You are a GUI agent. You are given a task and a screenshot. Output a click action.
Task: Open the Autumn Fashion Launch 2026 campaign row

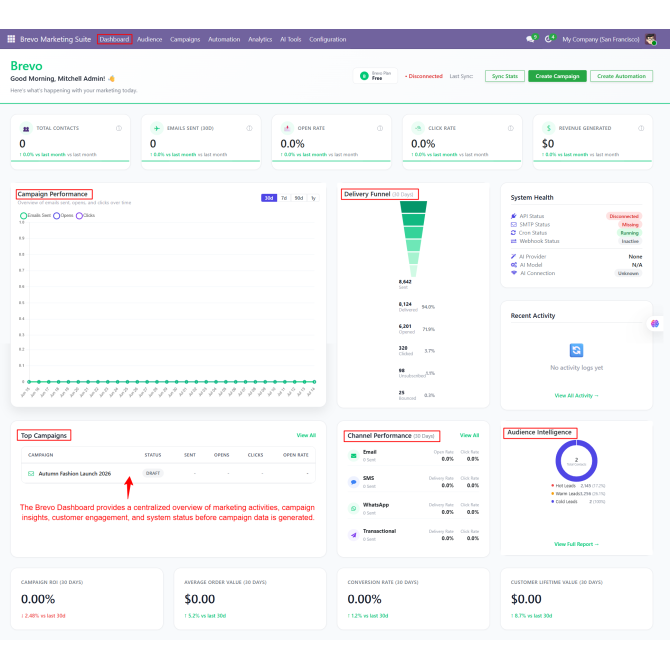click(x=168, y=473)
